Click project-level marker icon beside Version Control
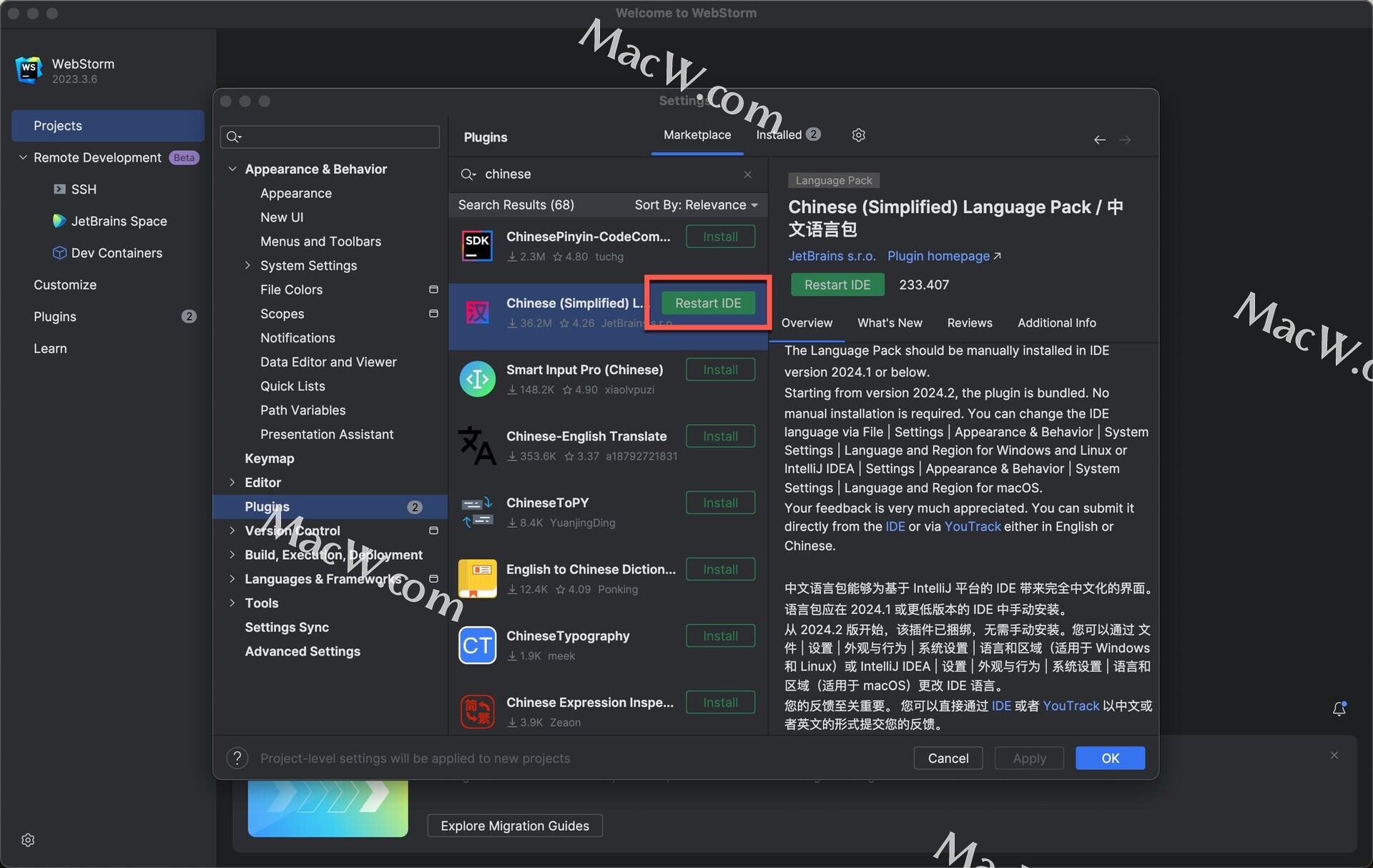Viewport: 1373px width, 868px height. coord(433,531)
